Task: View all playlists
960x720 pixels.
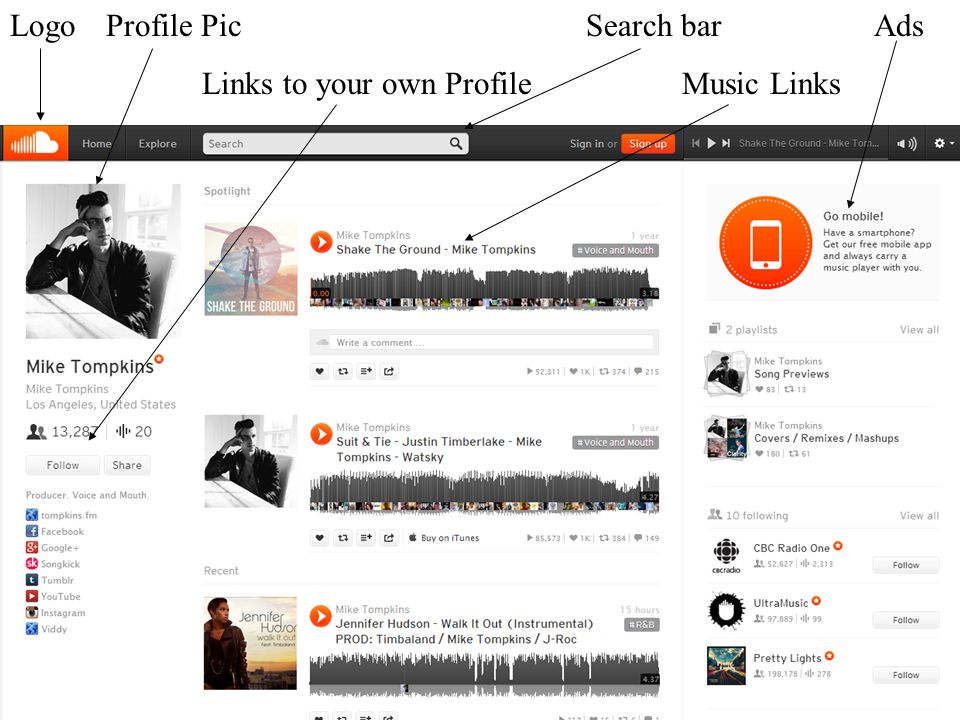Action: 919,329
